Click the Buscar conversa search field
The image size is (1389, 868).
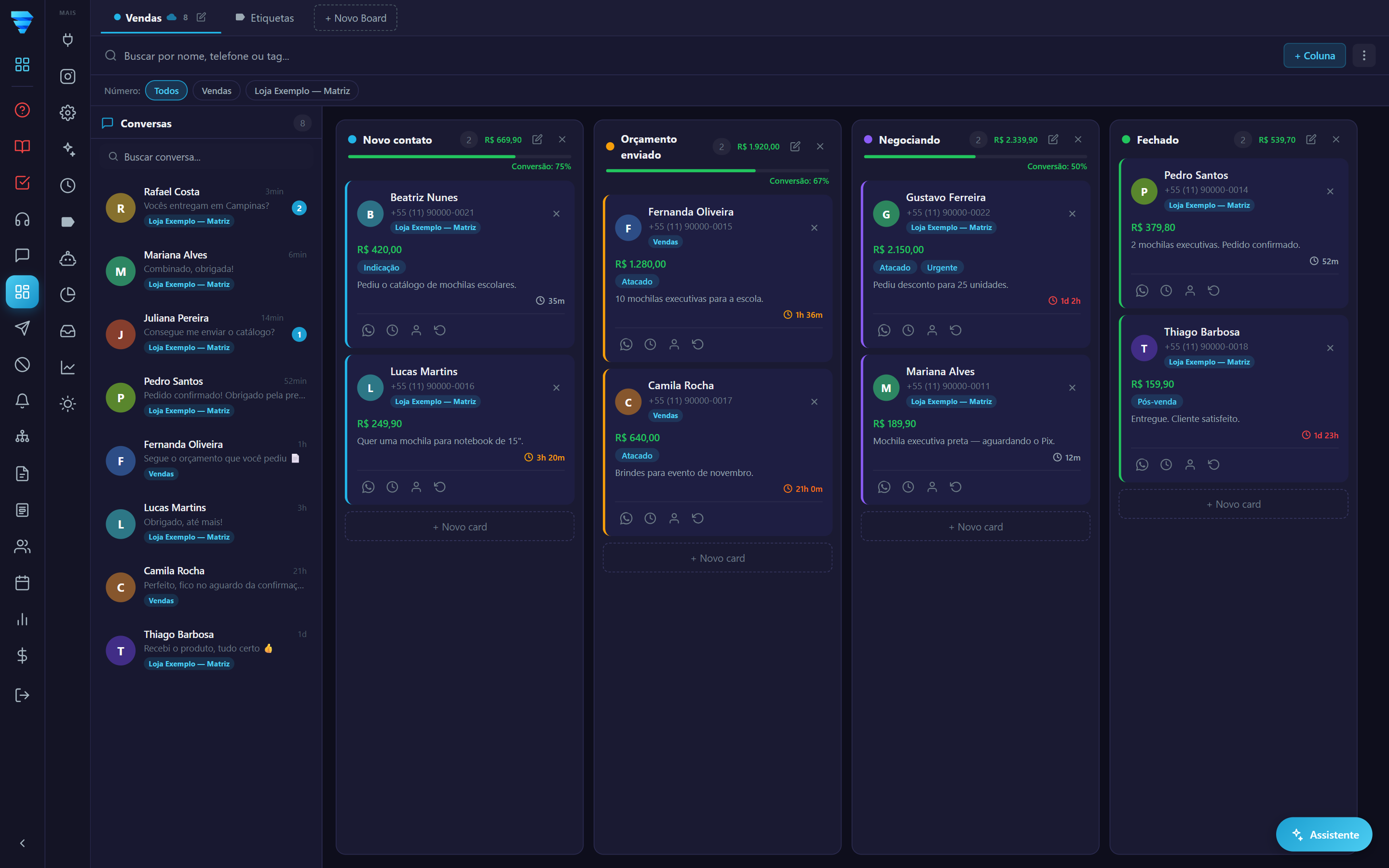[206, 157]
